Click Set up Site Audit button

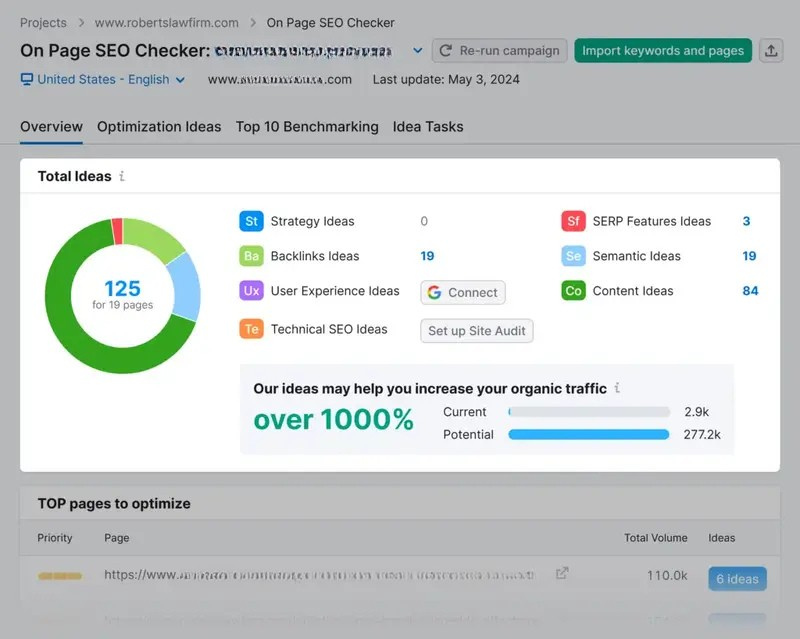[x=477, y=331]
